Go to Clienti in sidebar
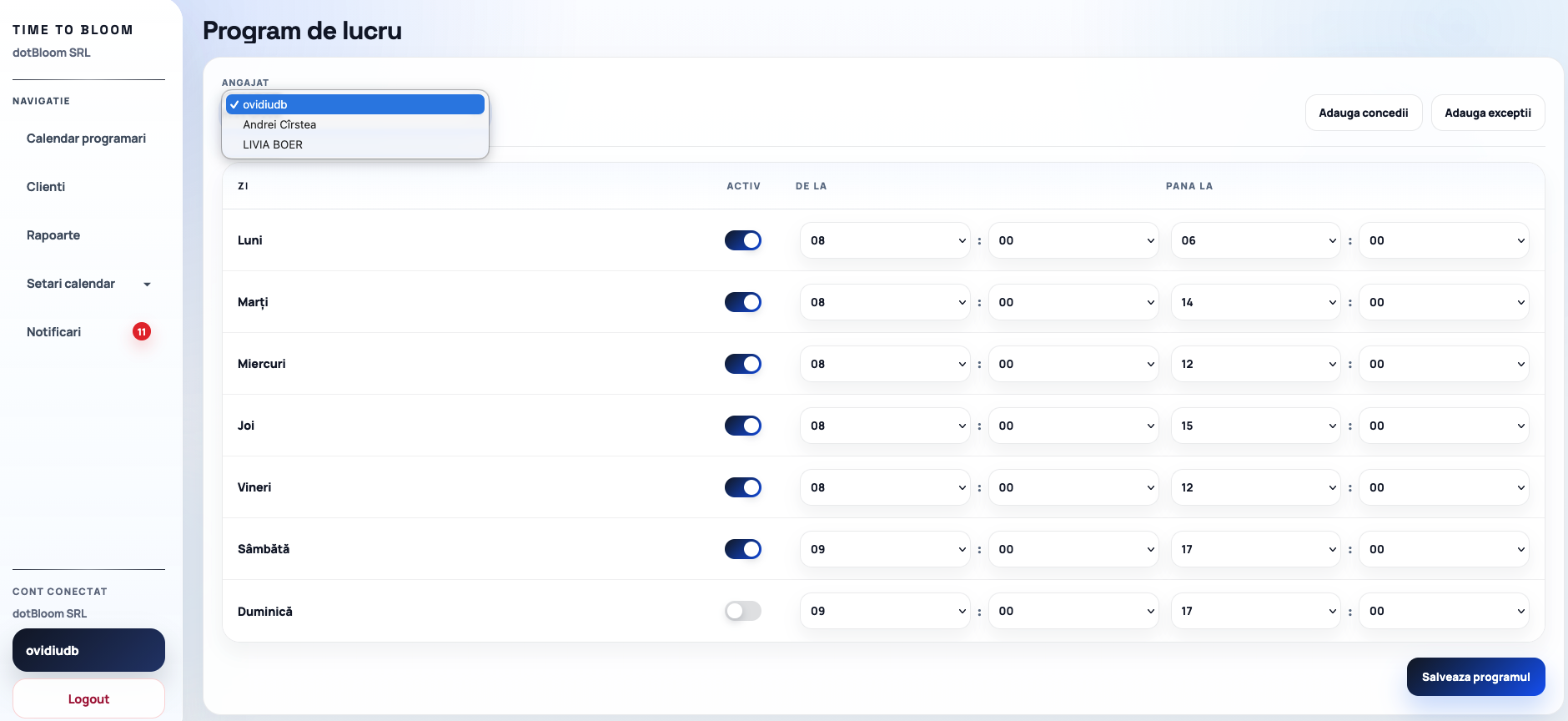 pos(46,187)
